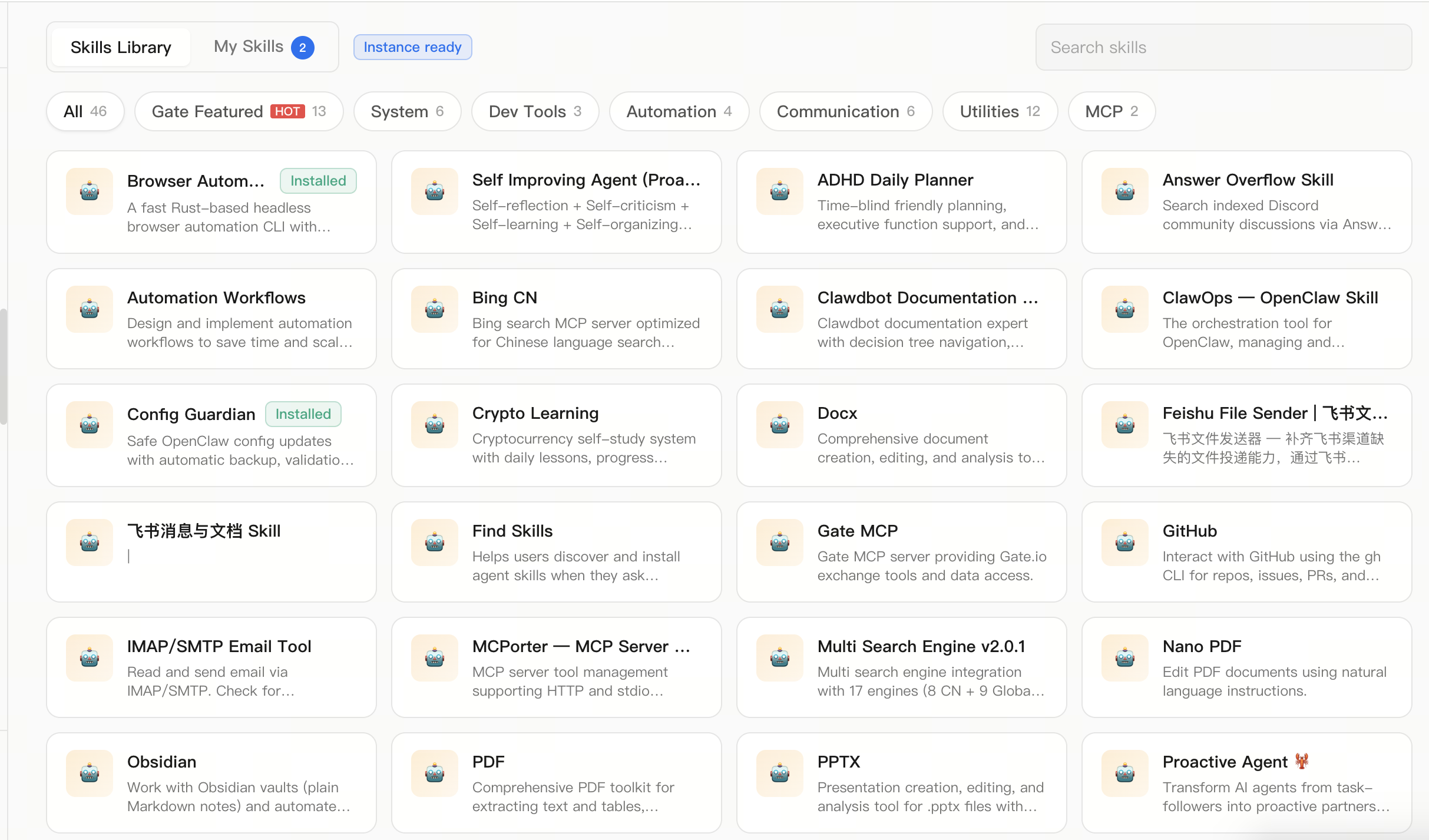Click the Nano PDF skill robot icon
Screen dimensions: 1429x840
coord(1124,658)
